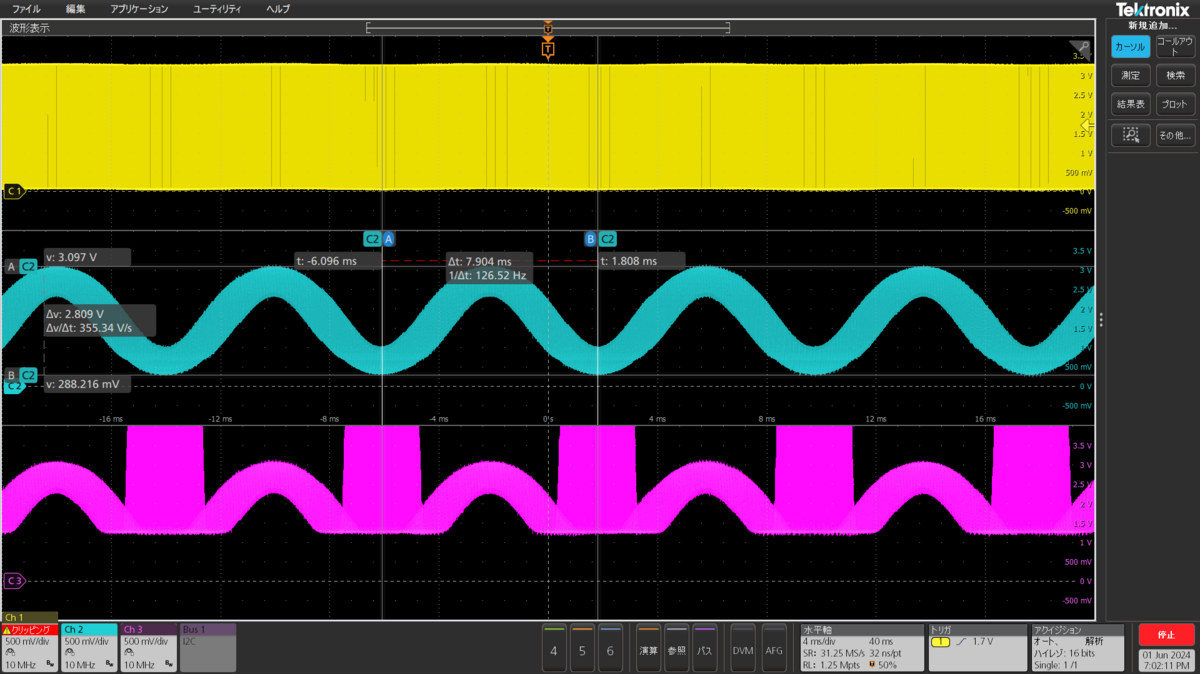
Task: Open the 水平軸 horizontal settings badge
Action: pyautogui.click(x=861, y=648)
